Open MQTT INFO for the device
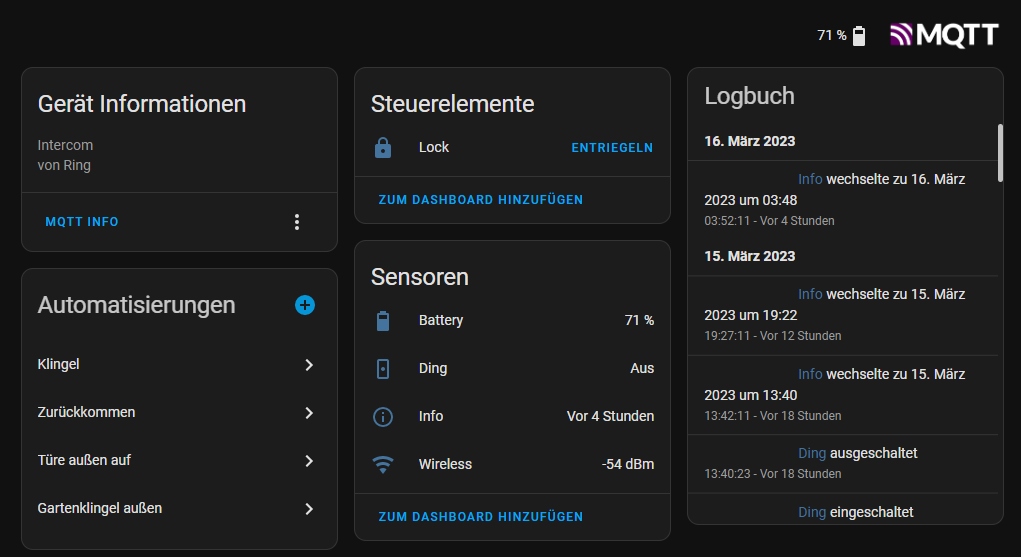Screen dimensions: 1021x557 point(82,222)
